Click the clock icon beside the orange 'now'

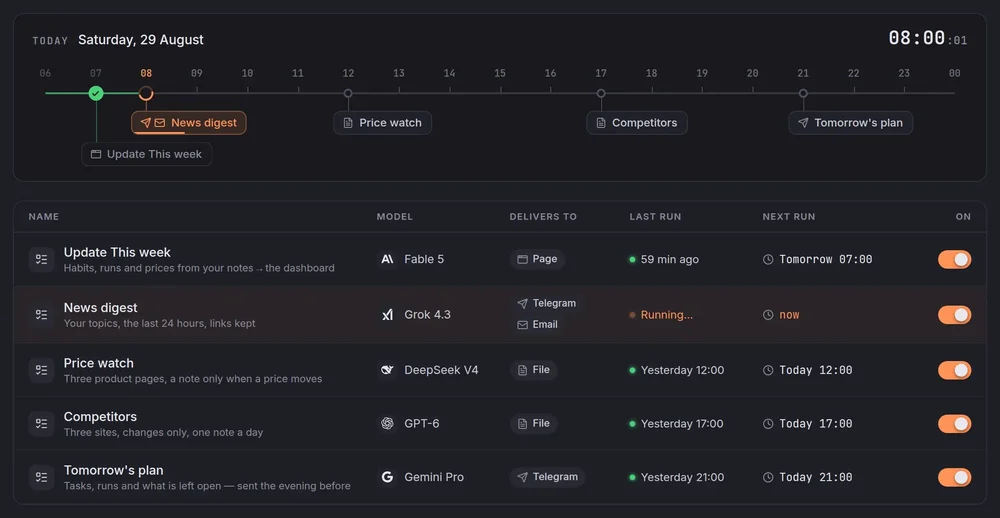tap(768, 315)
